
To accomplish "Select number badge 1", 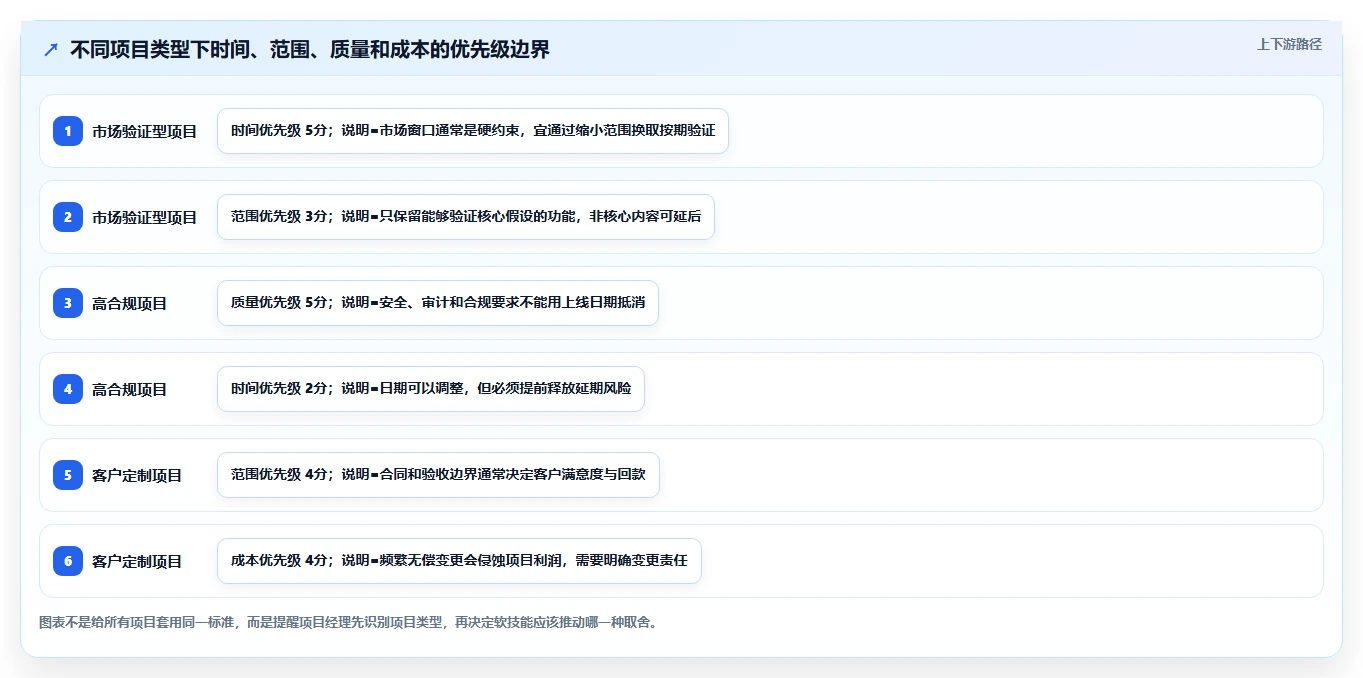I will click(68, 131).
